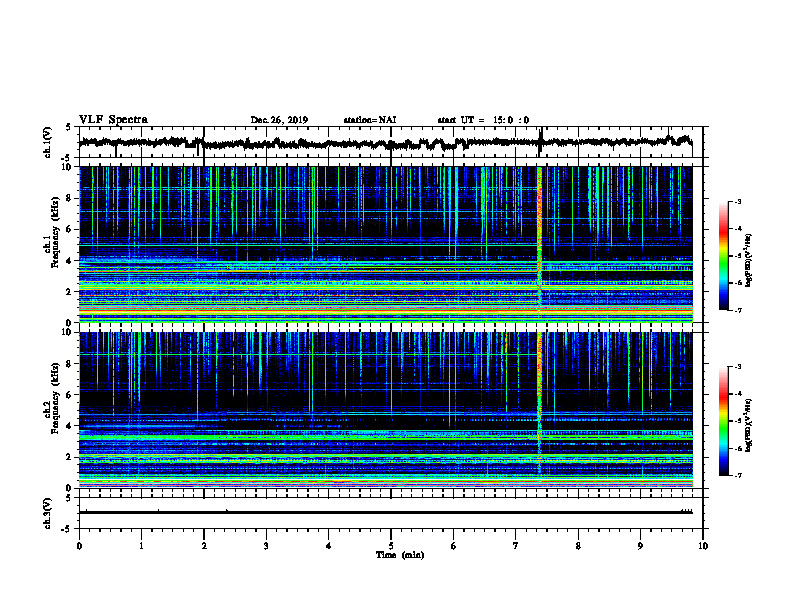Click the time axis tick label '5'
The image size is (792, 612).
pyautogui.click(x=391, y=546)
